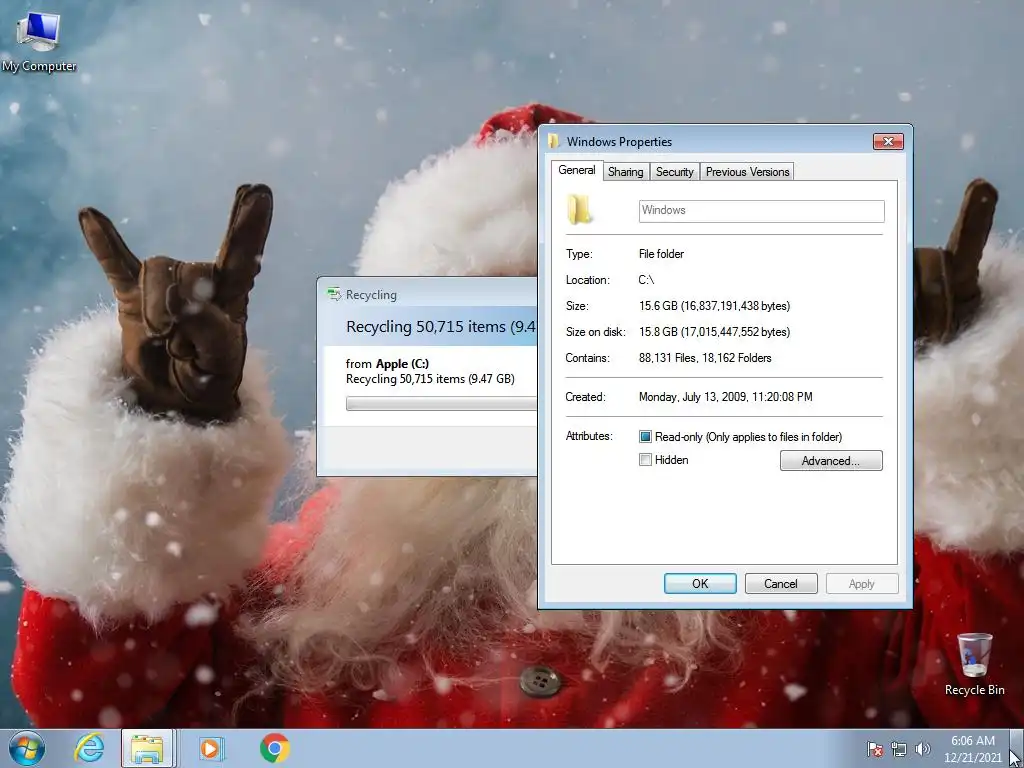The height and width of the screenshot is (768, 1024).
Task: Open the Windows Start menu orb
Action: (27, 748)
